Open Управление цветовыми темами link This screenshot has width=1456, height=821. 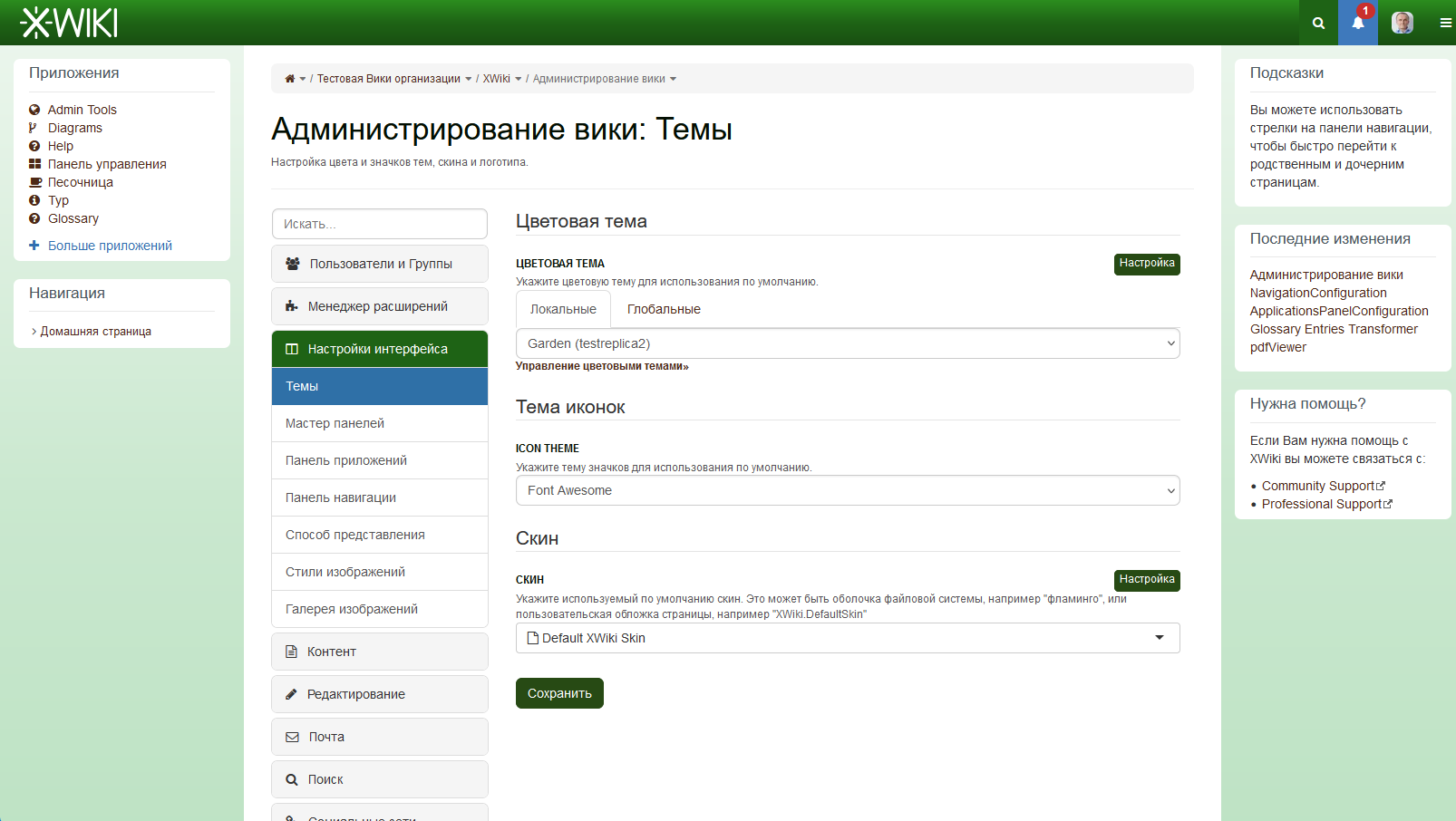coord(602,366)
